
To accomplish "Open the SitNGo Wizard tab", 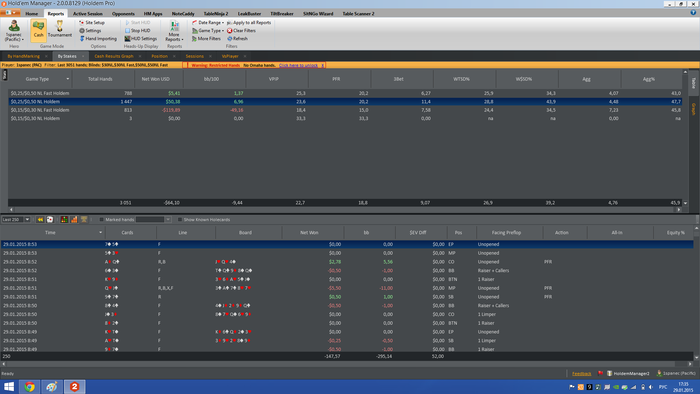I will pyautogui.click(x=318, y=13).
